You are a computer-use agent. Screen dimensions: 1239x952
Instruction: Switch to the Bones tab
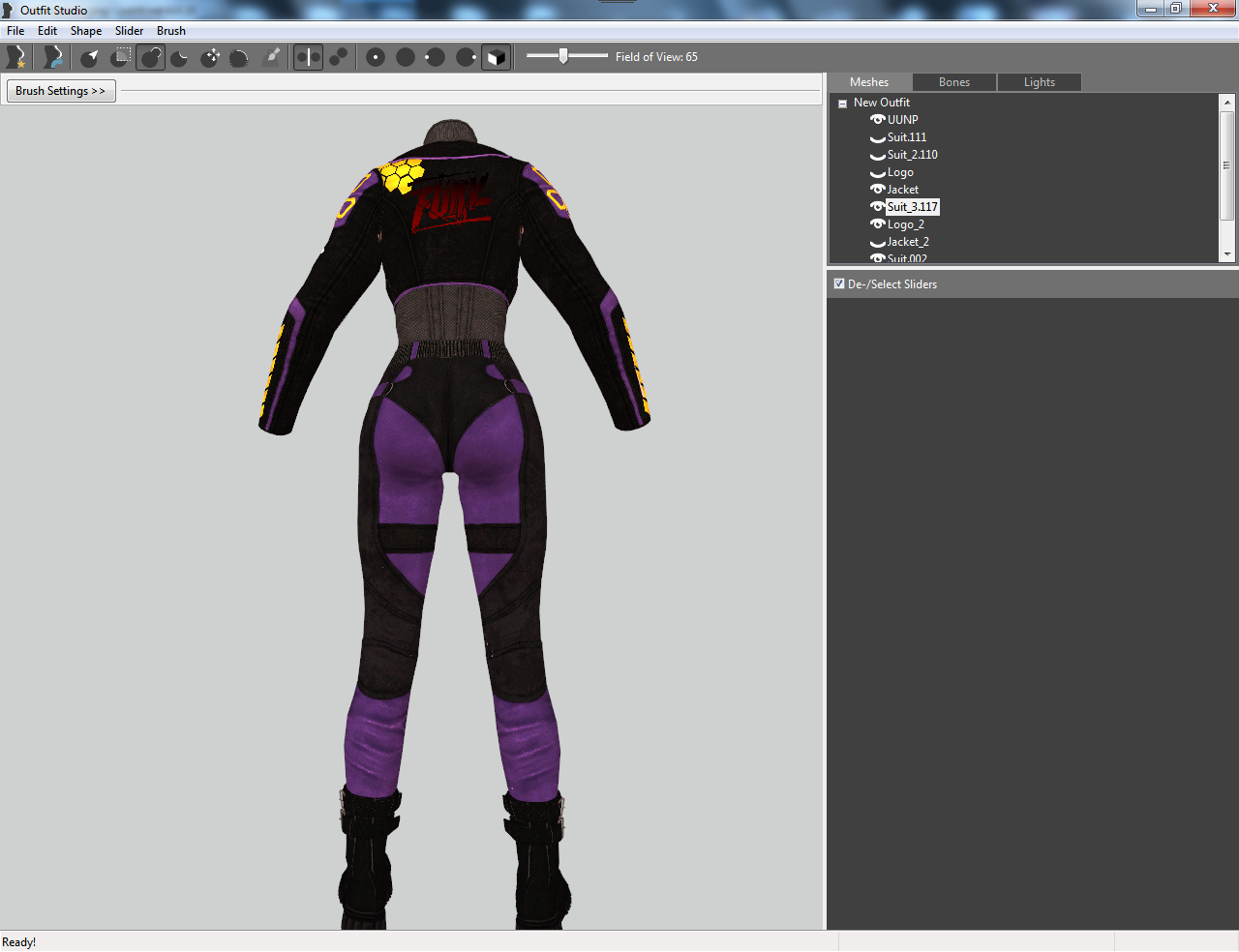pos(954,82)
